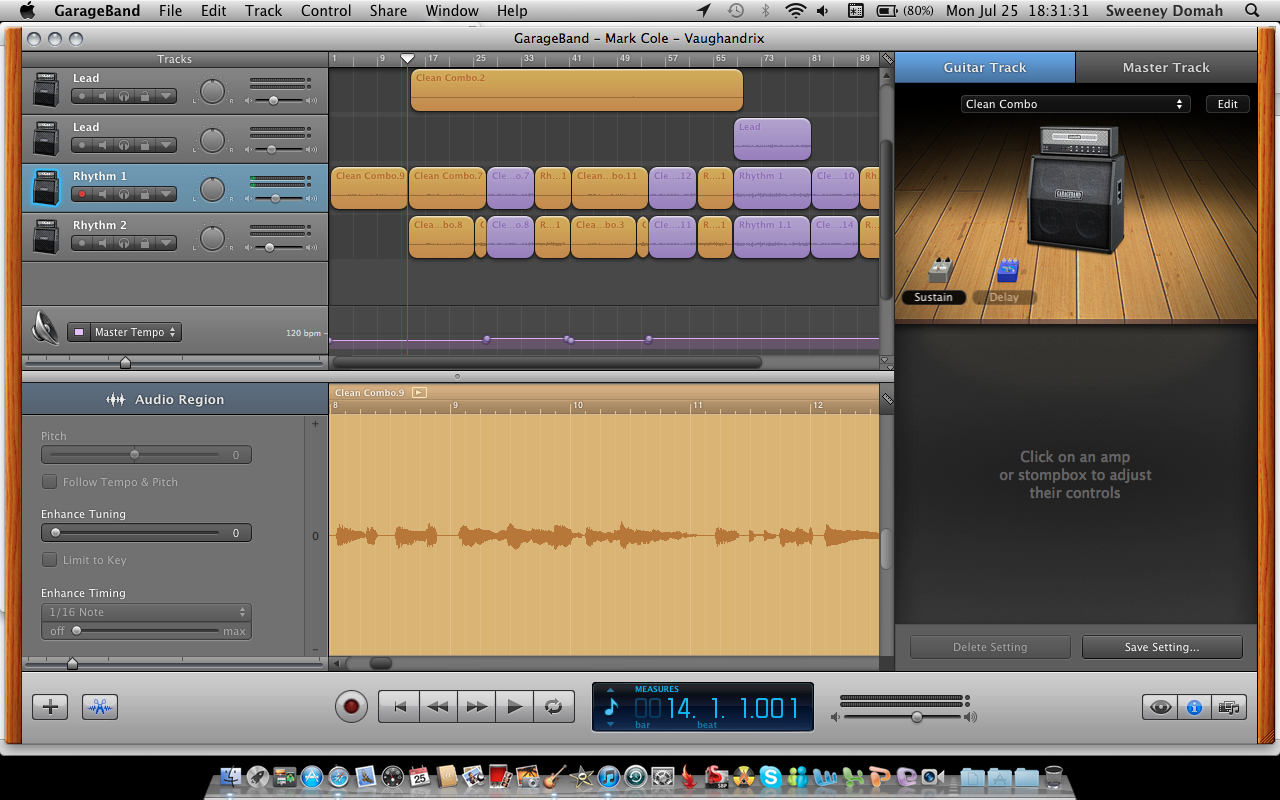Preview Clean Combo.9 region play icon
This screenshot has height=800, width=1280.
click(419, 393)
